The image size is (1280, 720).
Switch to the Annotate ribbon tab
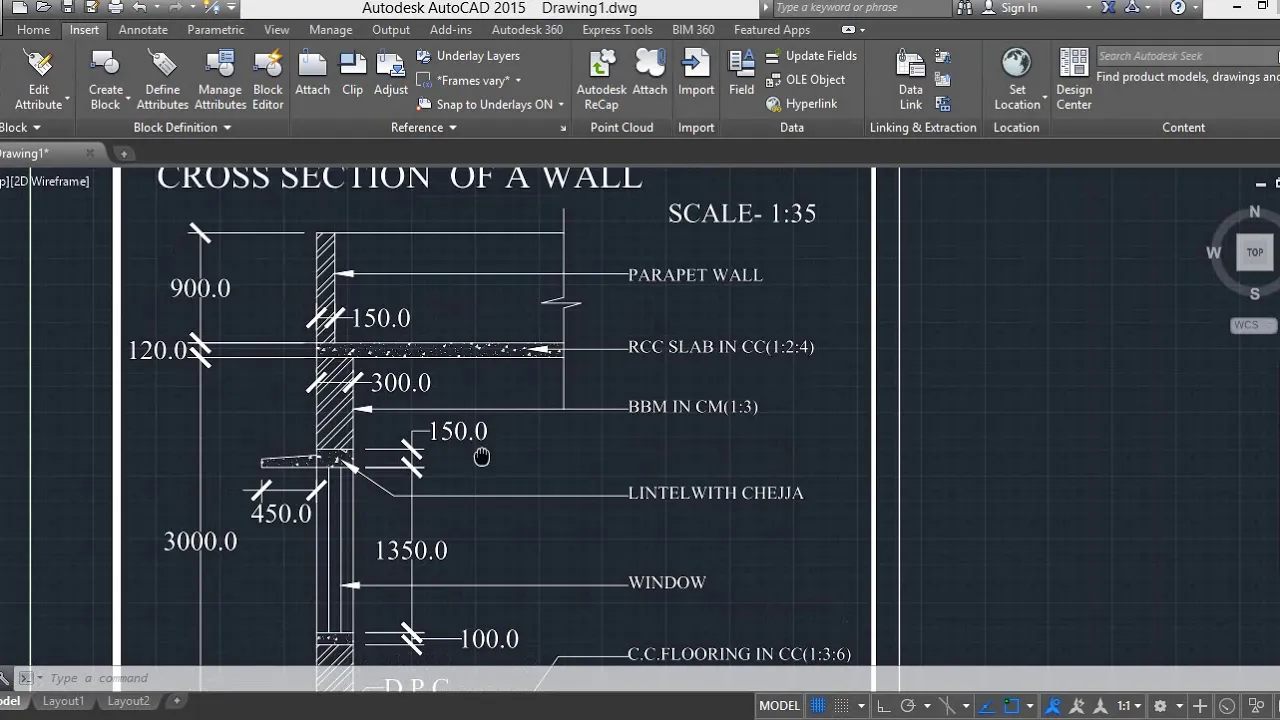click(143, 30)
